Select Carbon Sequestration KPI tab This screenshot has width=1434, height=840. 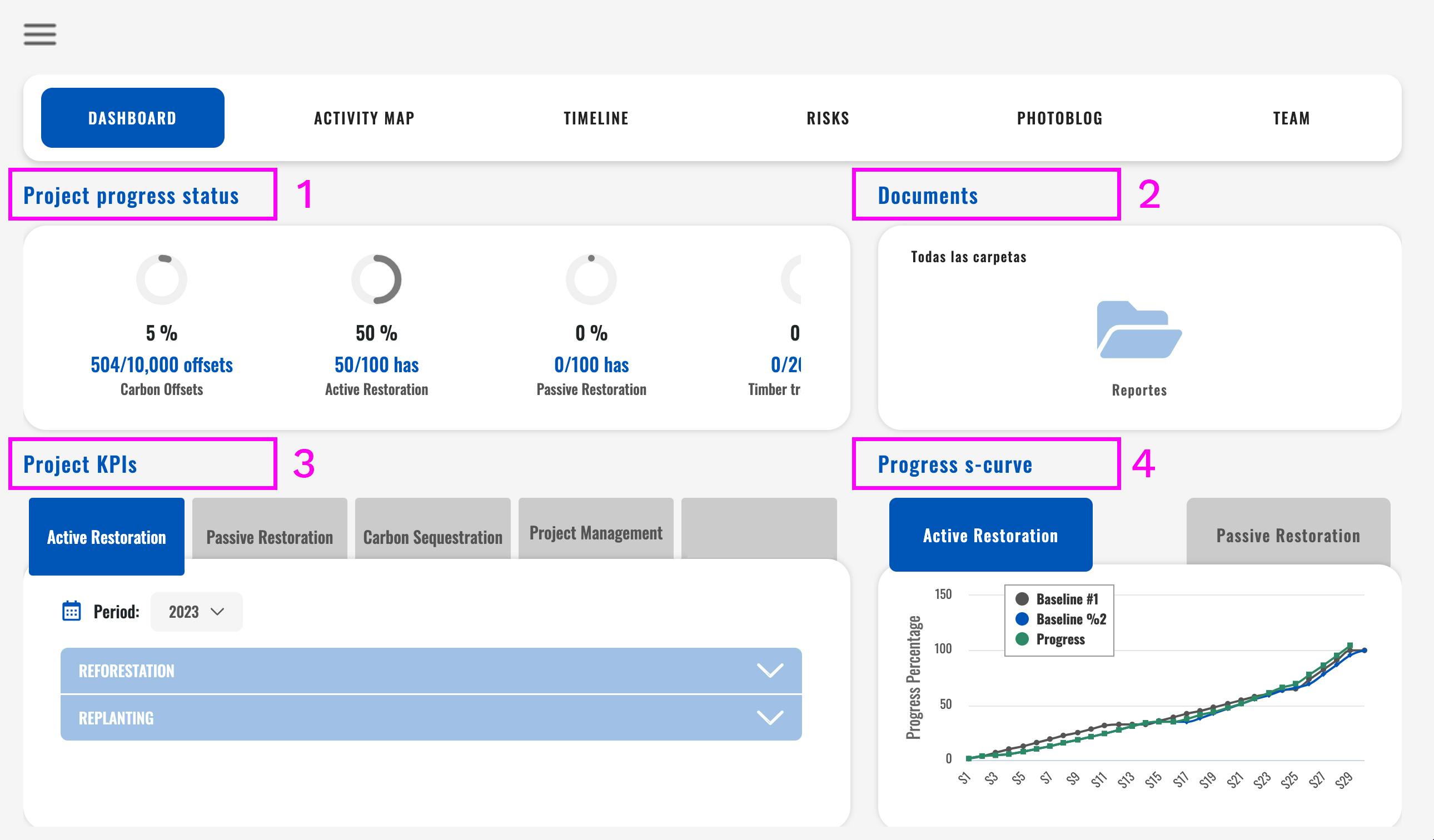point(432,537)
